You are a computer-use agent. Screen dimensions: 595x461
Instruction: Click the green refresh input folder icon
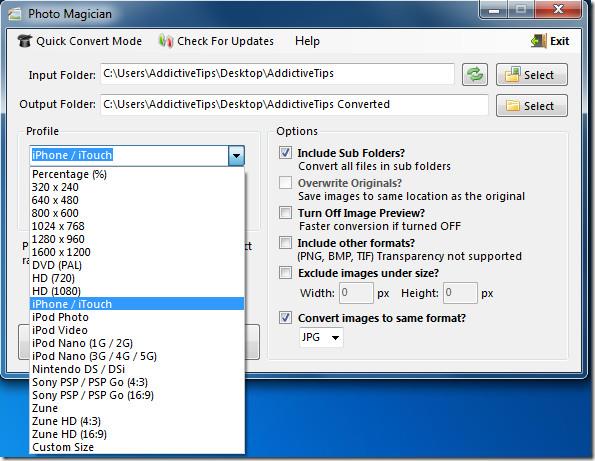click(x=475, y=74)
